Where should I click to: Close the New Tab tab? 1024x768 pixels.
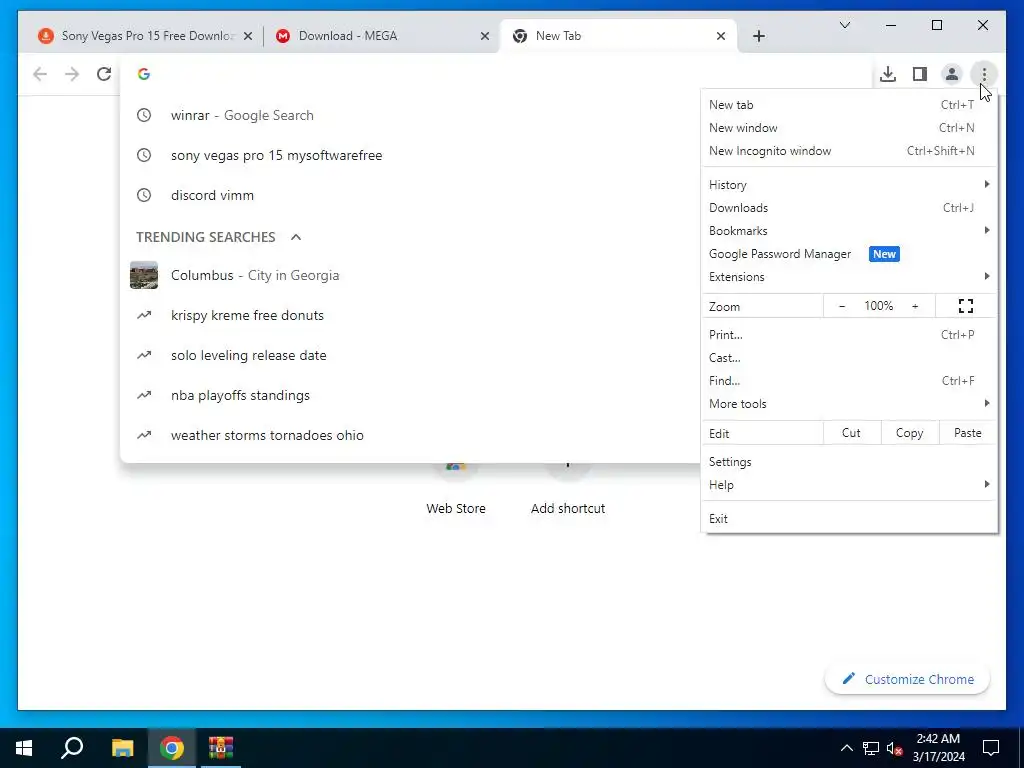pos(720,36)
